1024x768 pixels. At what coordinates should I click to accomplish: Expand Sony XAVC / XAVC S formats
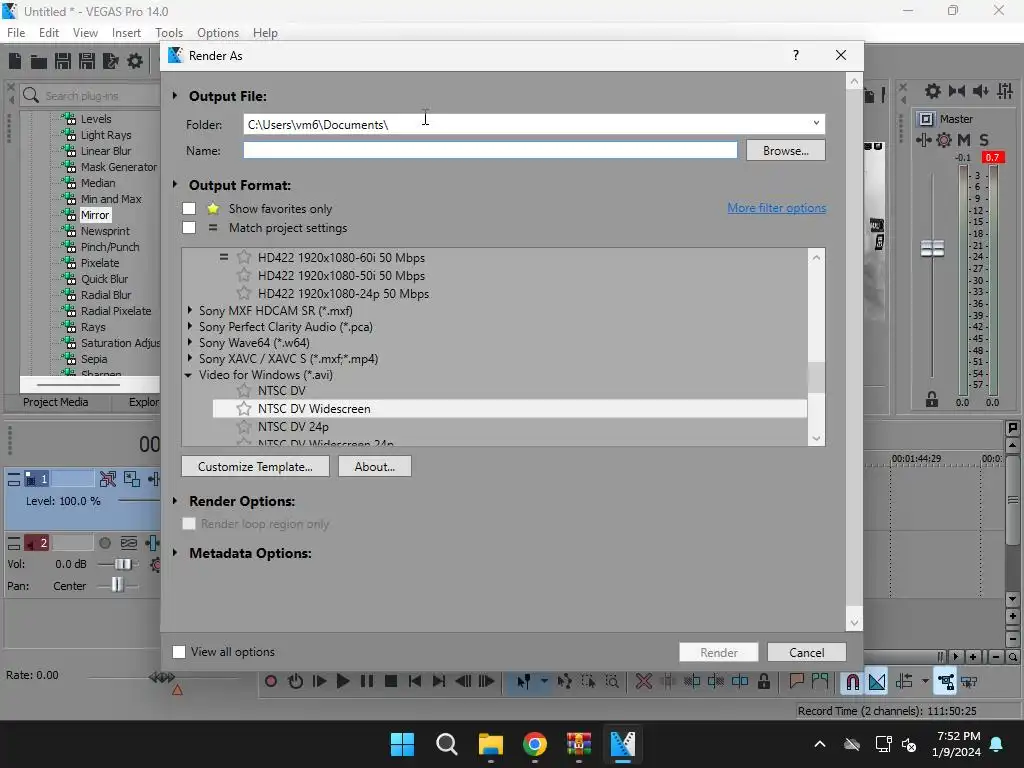click(x=190, y=359)
